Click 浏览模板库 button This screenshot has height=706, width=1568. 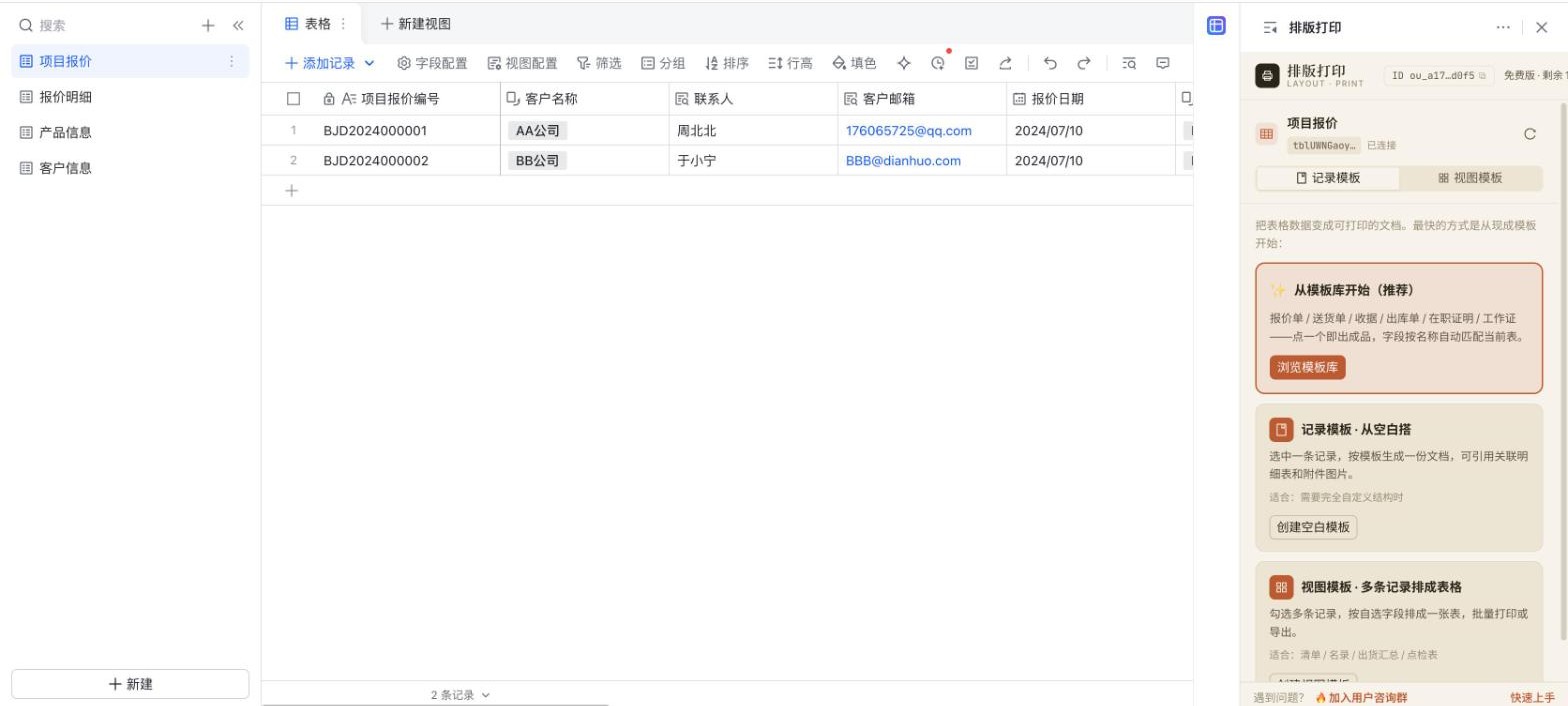point(1308,367)
